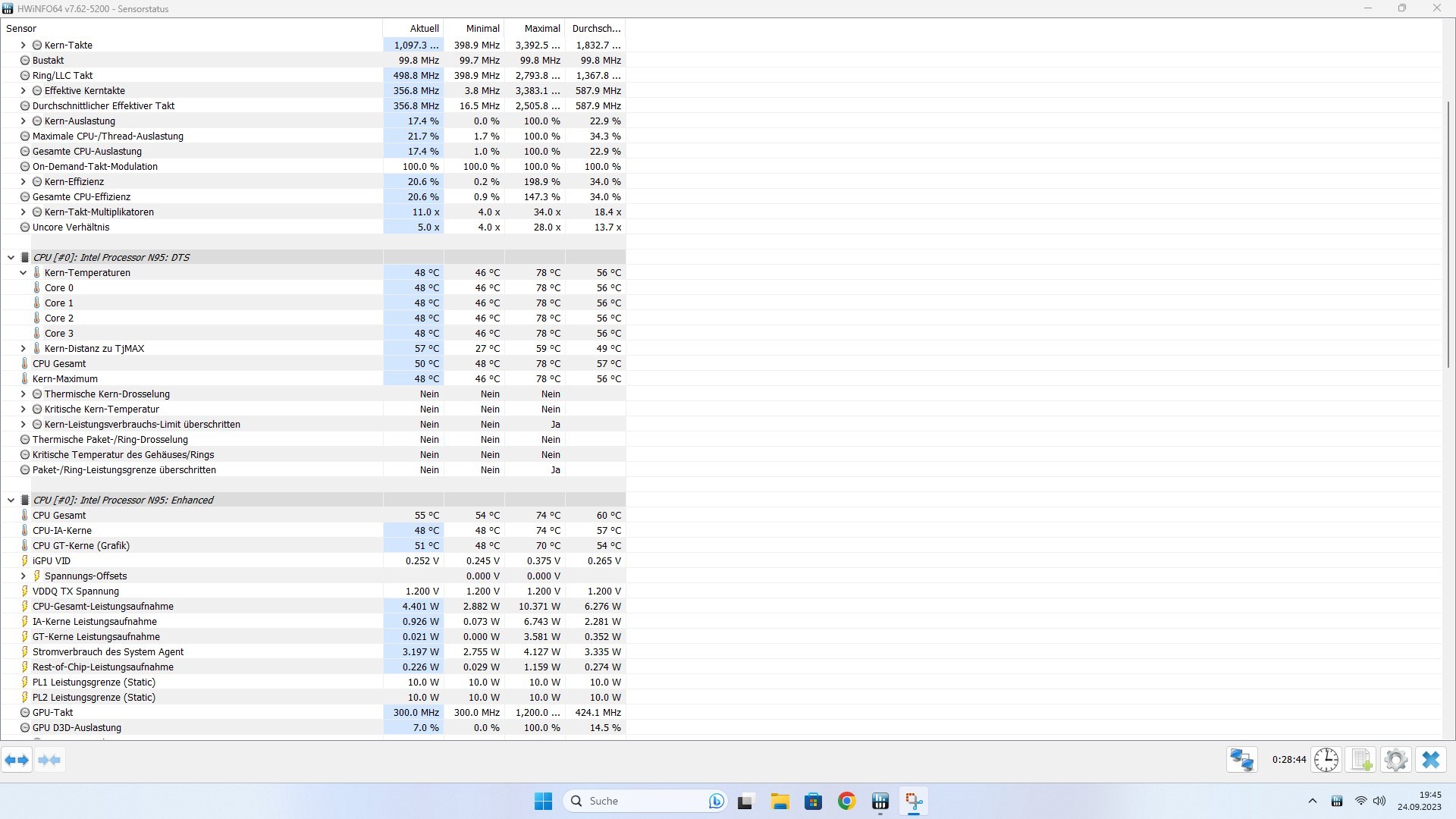The height and width of the screenshot is (819, 1456).
Task: Click the clock icon beside Bustakt
Action: click(24, 60)
